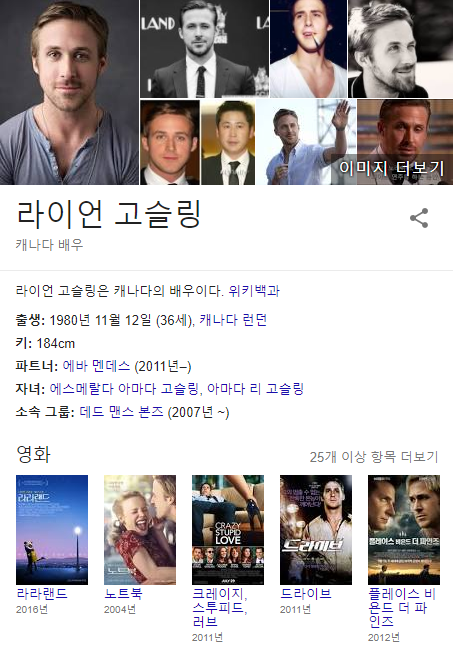Screen dimensions: 453x650
Task: Expand 25개 이상 항목 더보기 movies list
Action: coord(374,457)
